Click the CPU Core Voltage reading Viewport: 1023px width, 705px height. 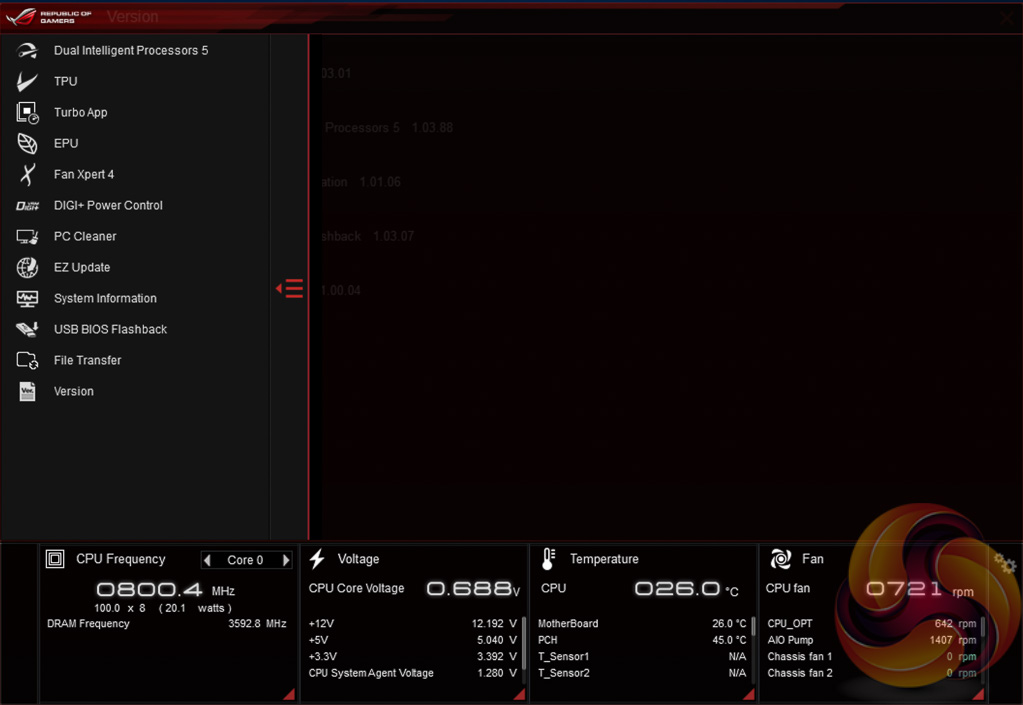coord(473,589)
